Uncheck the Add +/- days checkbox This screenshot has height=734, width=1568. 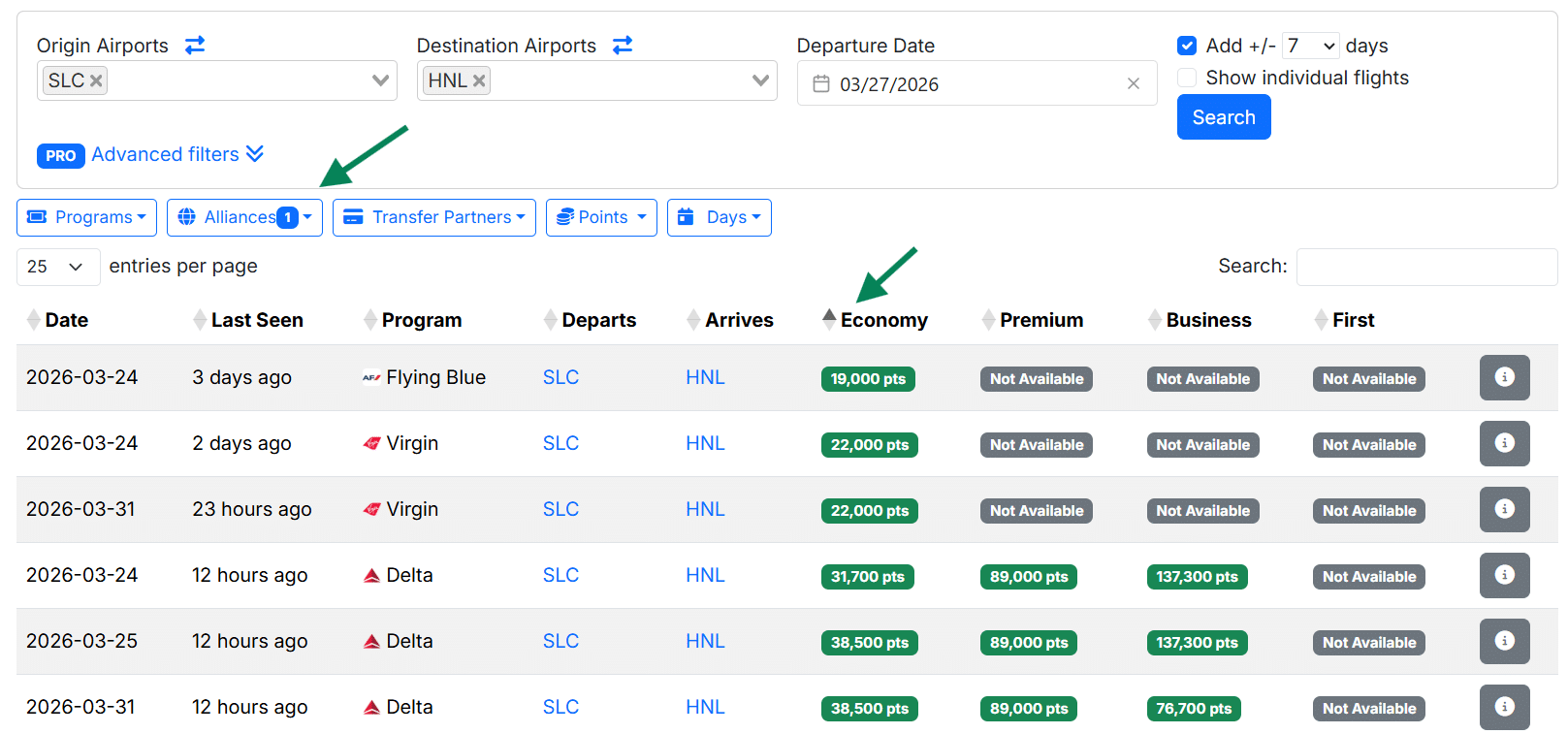[1187, 46]
